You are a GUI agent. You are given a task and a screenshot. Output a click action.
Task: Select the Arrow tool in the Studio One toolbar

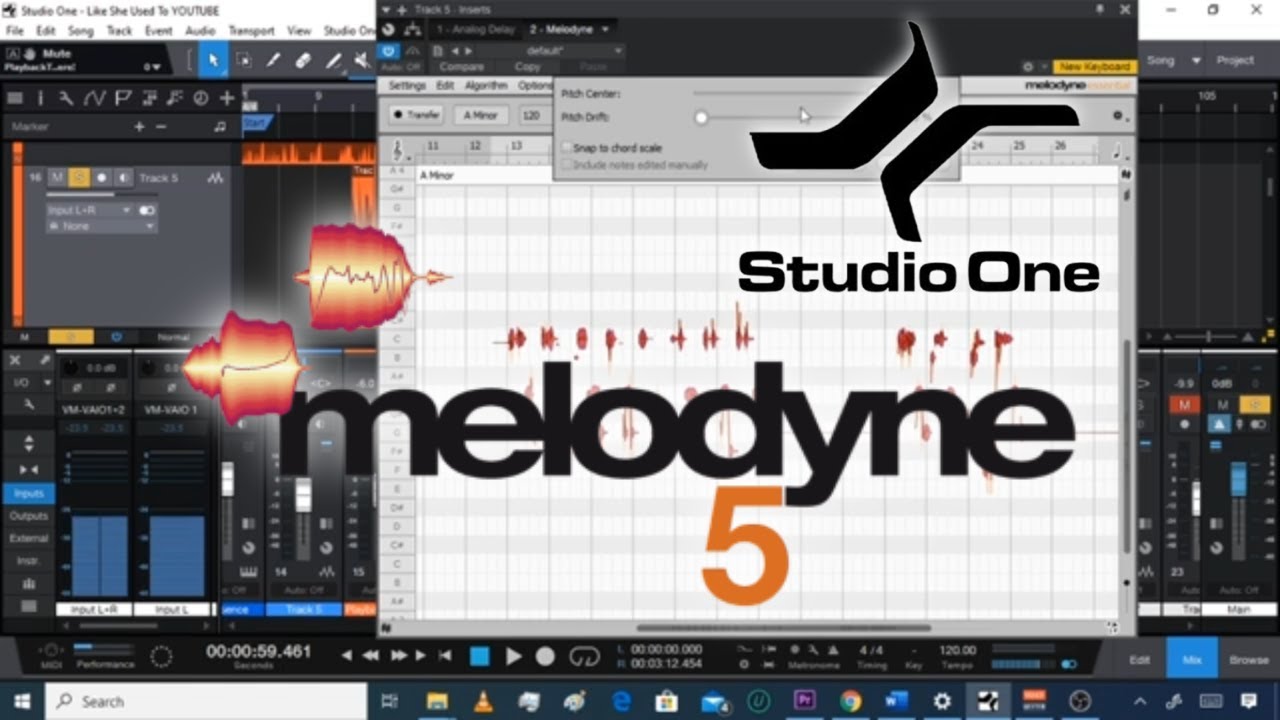tap(212, 60)
